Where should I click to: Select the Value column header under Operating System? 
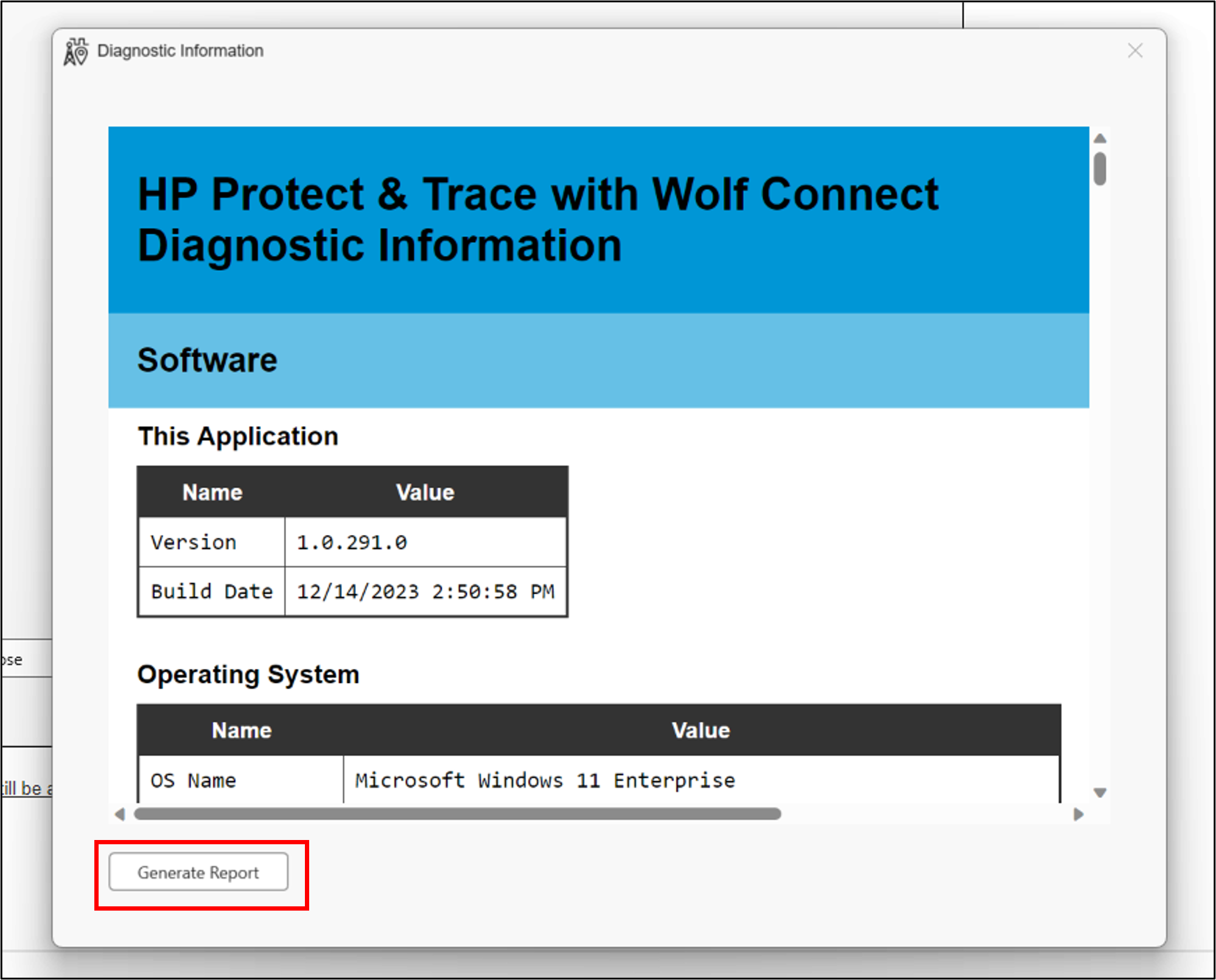(x=701, y=730)
